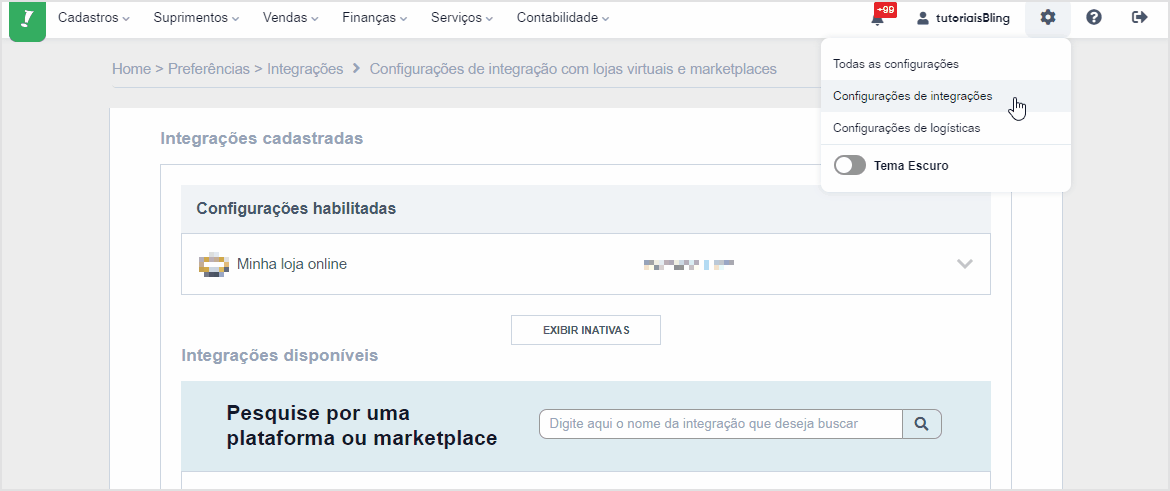
Task: Open the help question mark icon
Action: click(x=1094, y=18)
